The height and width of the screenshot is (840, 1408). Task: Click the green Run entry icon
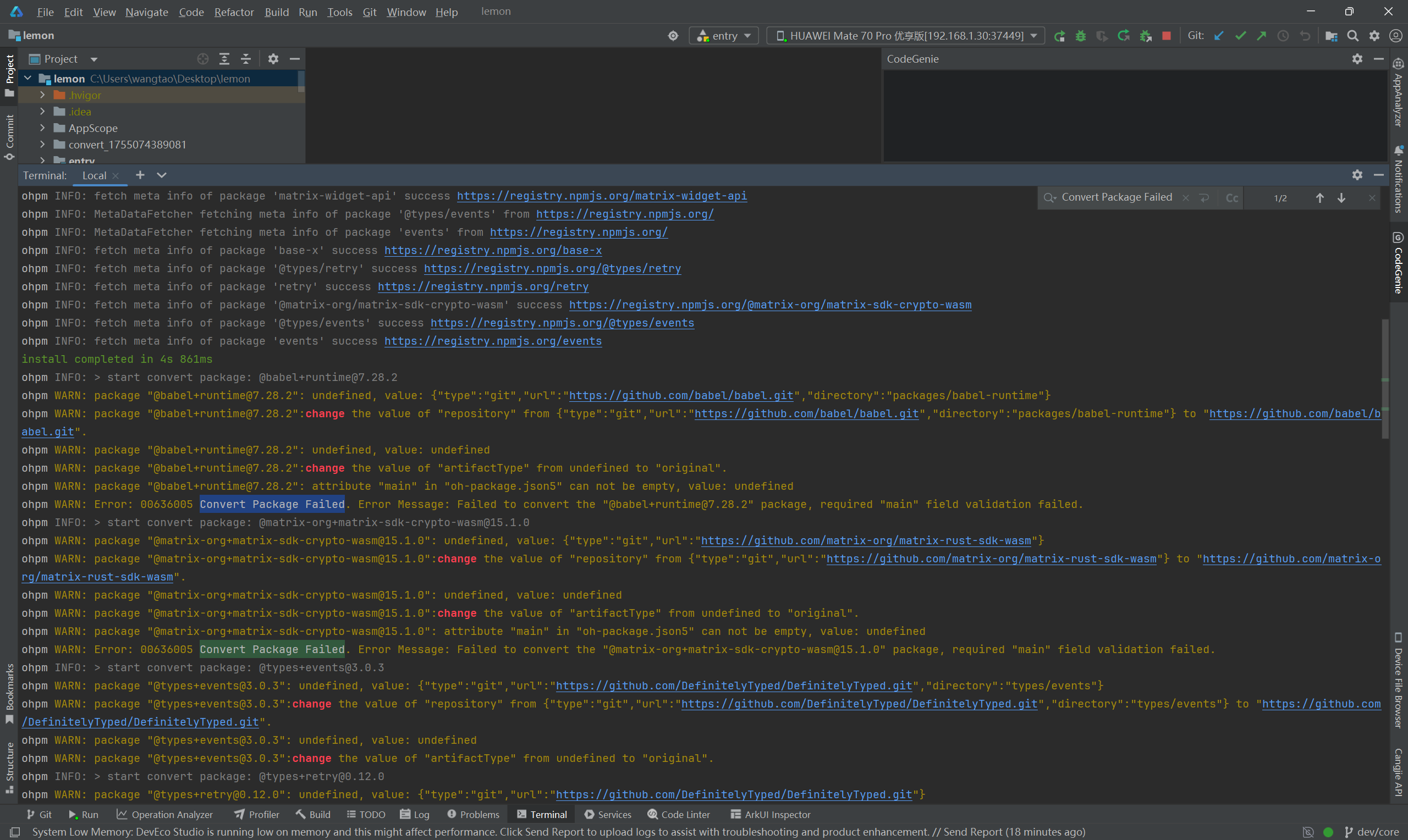[x=1059, y=36]
